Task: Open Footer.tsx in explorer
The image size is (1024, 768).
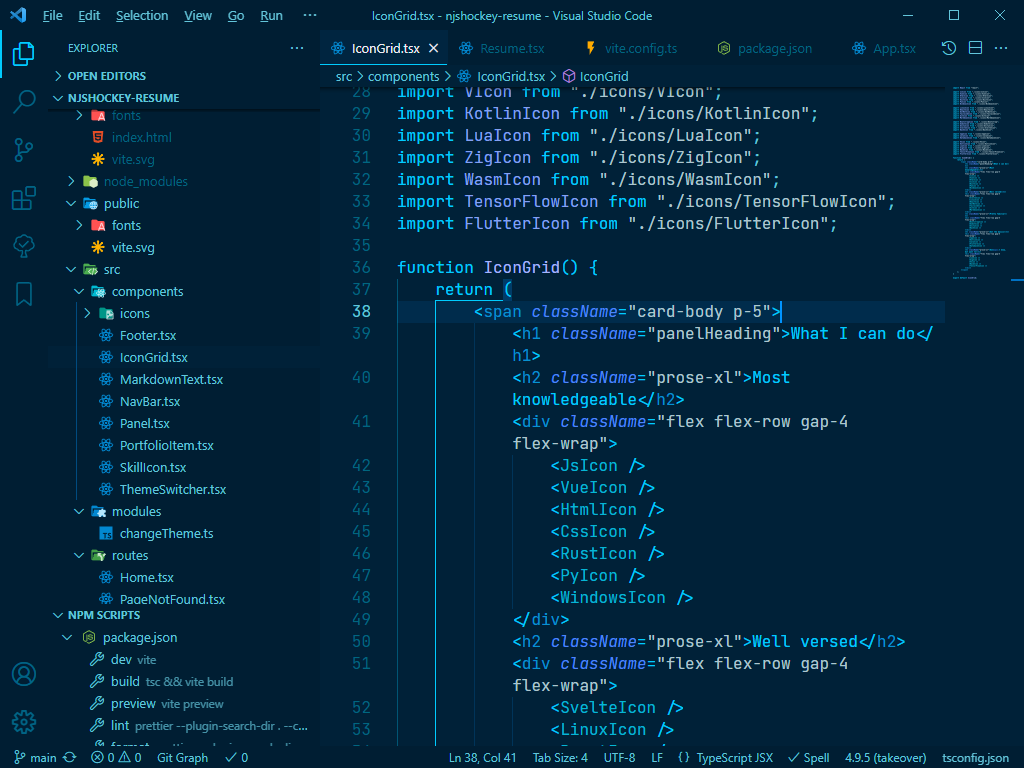Action: coord(148,336)
